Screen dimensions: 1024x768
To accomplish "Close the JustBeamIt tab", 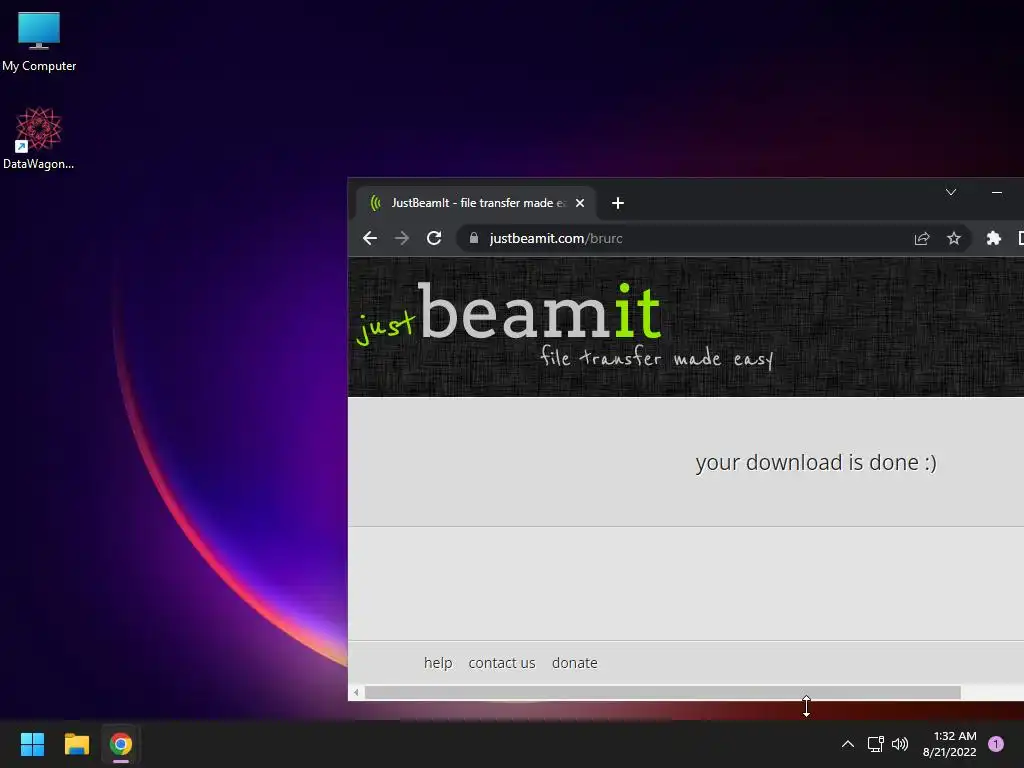I will tap(579, 203).
